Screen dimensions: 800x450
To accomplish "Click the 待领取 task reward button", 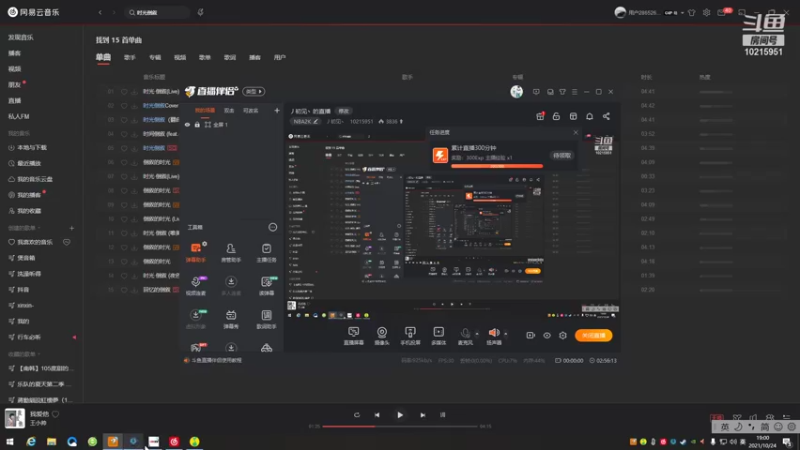I will 562,156.
